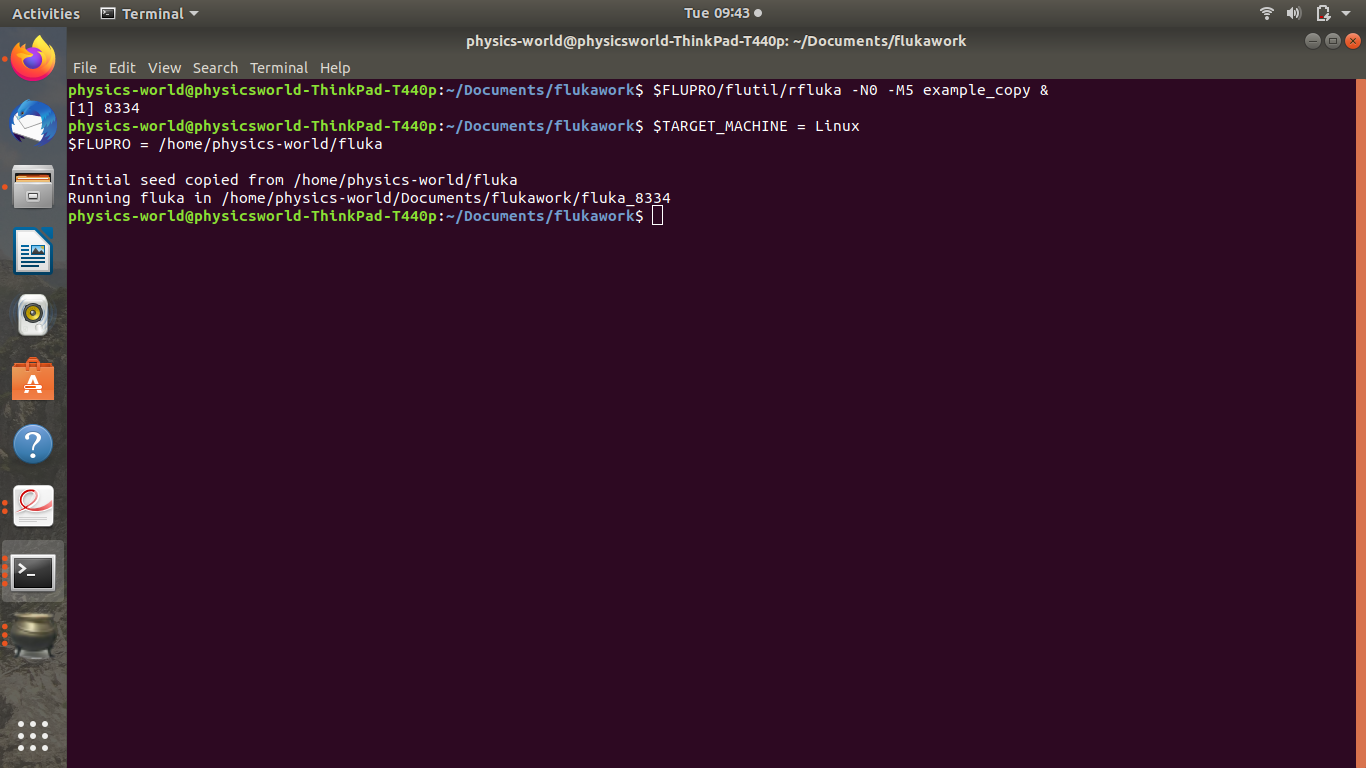Open the Search menu

coord(215,68)
